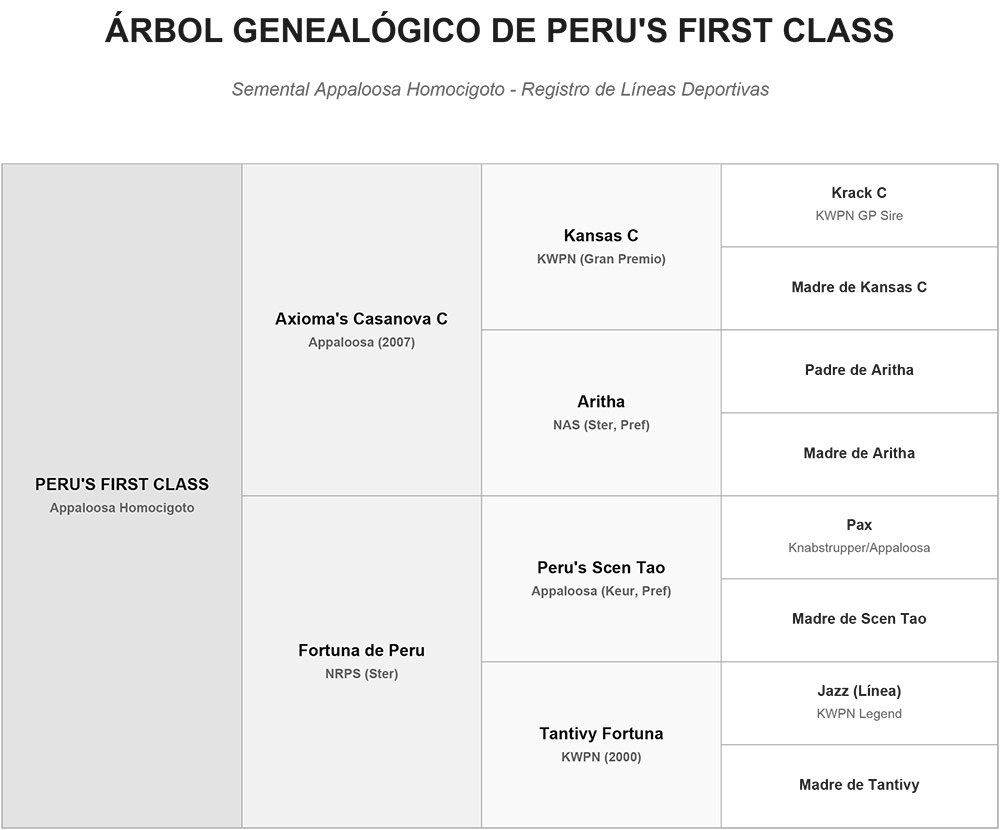Screen dimensions: 1000x830
Task: Open the Krack C ancestor cell
Action: (860, 205)
